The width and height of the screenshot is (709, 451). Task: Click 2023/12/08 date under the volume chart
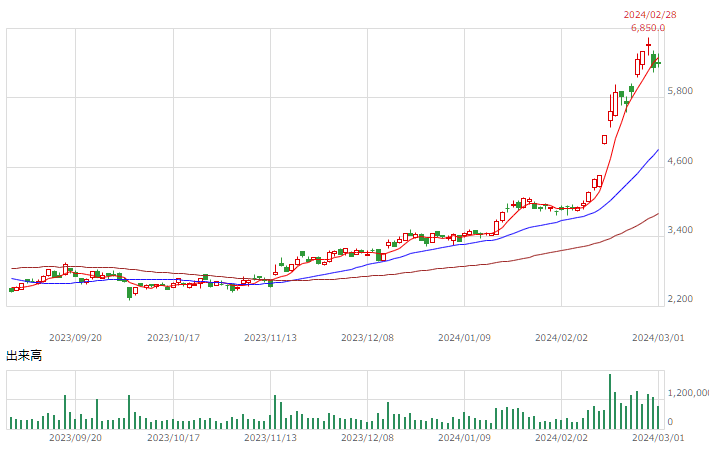[368, 438]
